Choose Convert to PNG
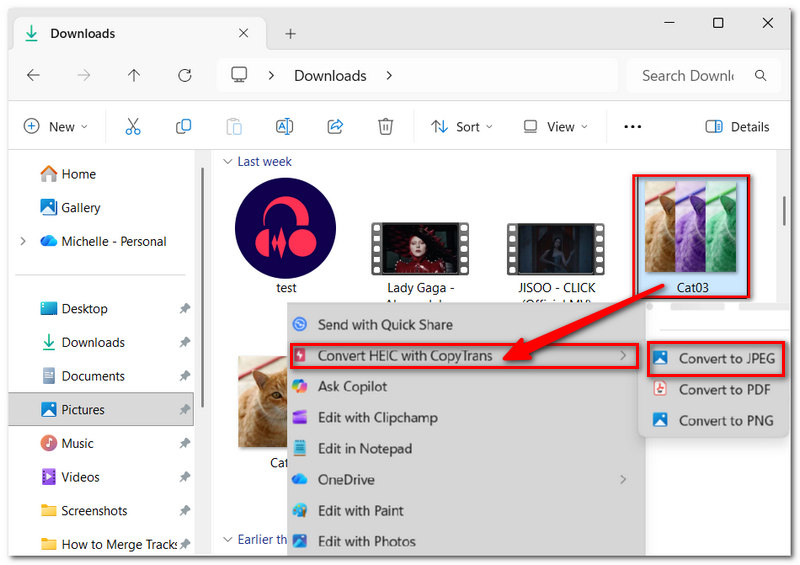The height and width of the screenshot is (565, 800). tap(715, 421)
